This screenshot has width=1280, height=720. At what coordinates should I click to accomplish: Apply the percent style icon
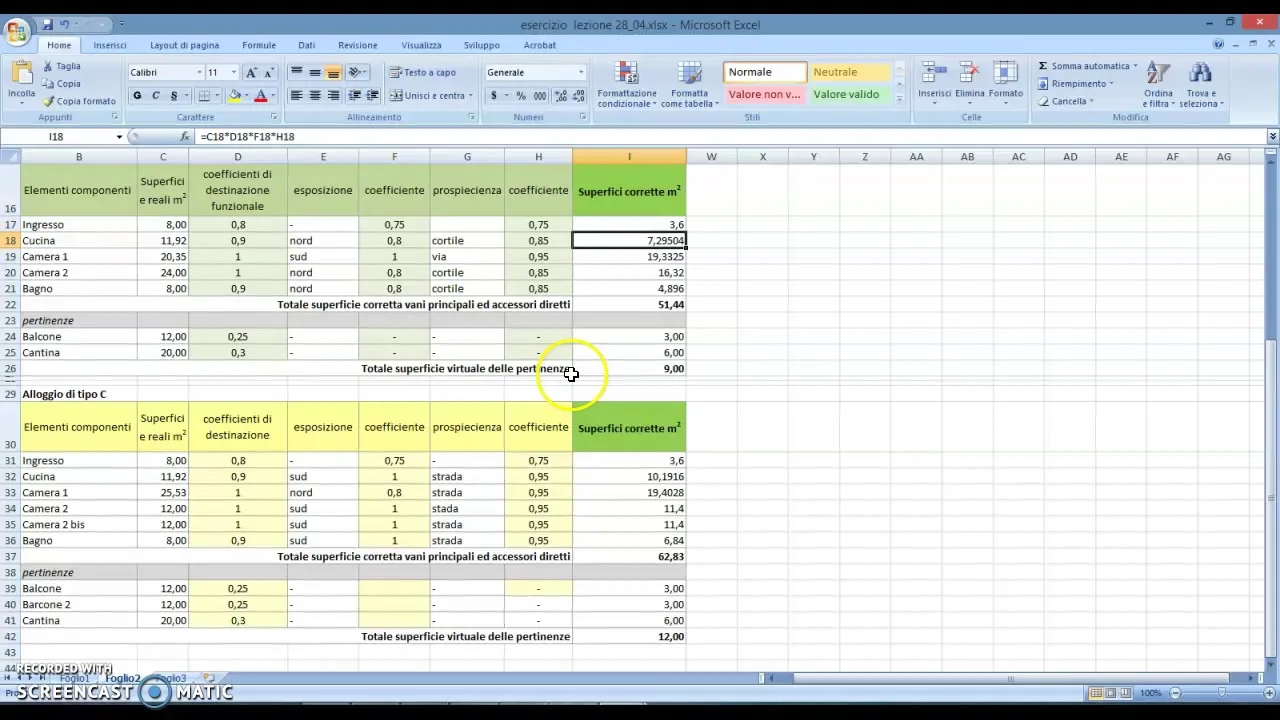point(521,95)
